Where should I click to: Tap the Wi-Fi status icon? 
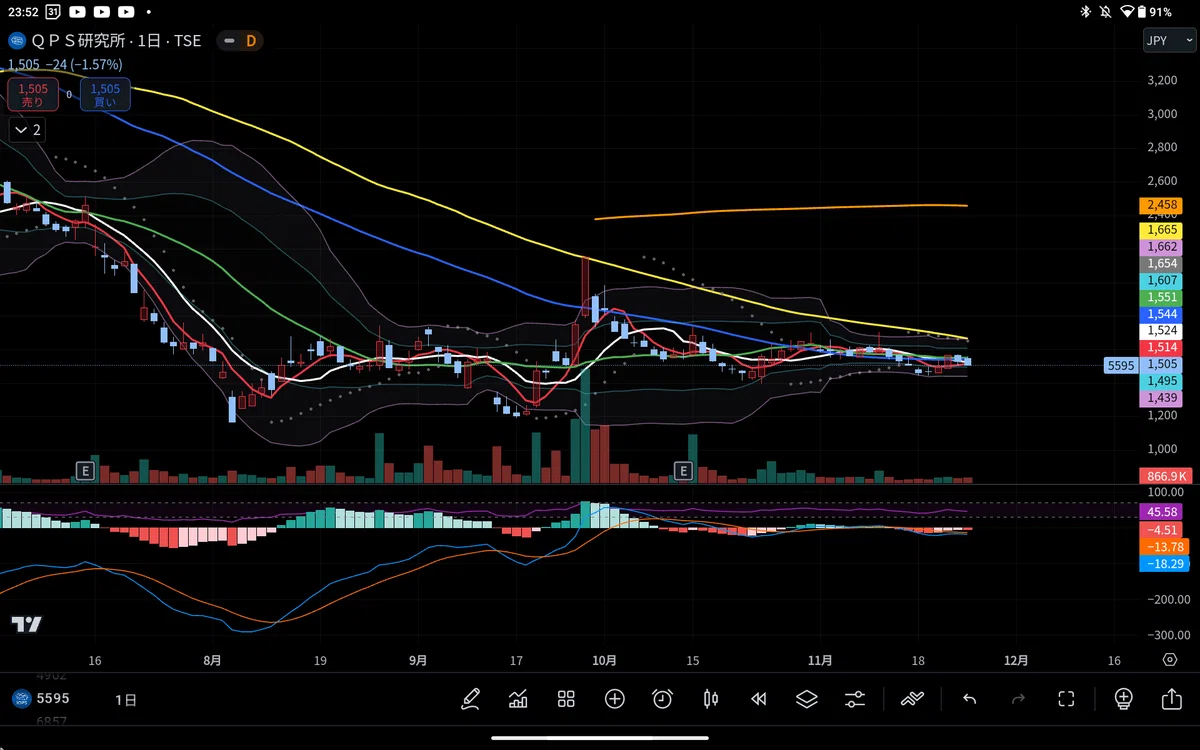coord(1128,12)
